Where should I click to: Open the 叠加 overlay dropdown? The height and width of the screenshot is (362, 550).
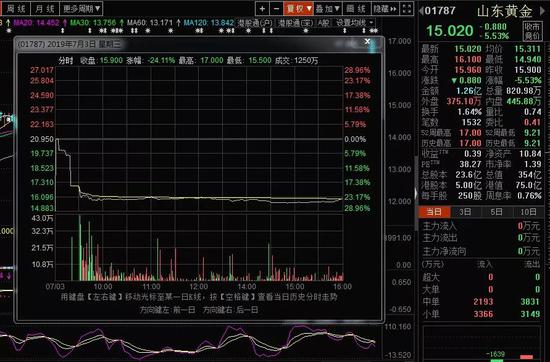coord(327,9)
